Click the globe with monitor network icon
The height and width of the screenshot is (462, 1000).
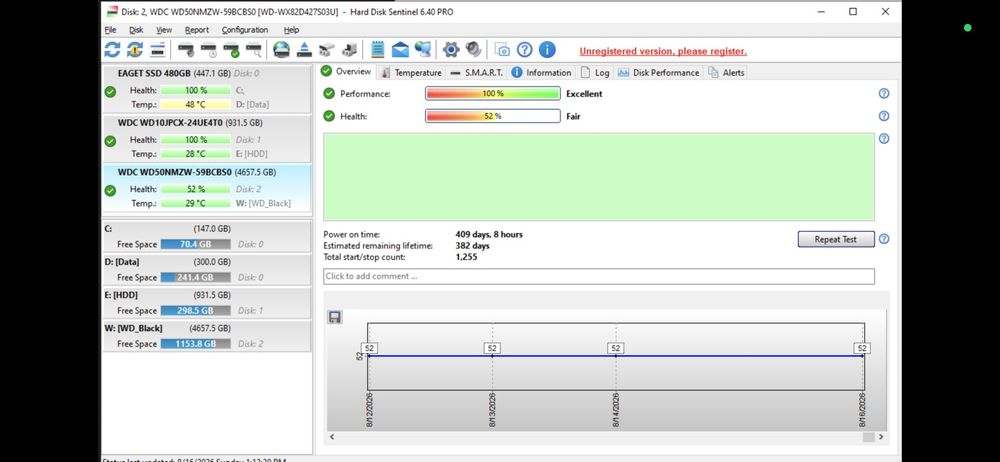pos(422,50)
